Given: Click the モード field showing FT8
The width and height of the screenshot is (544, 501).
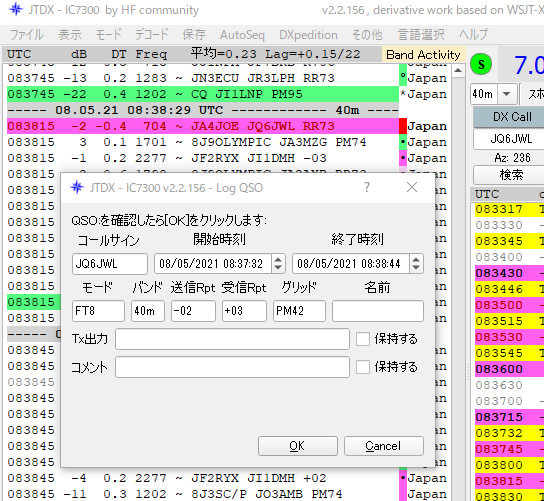Looking at the screenshot, I should tap(98, 311).
